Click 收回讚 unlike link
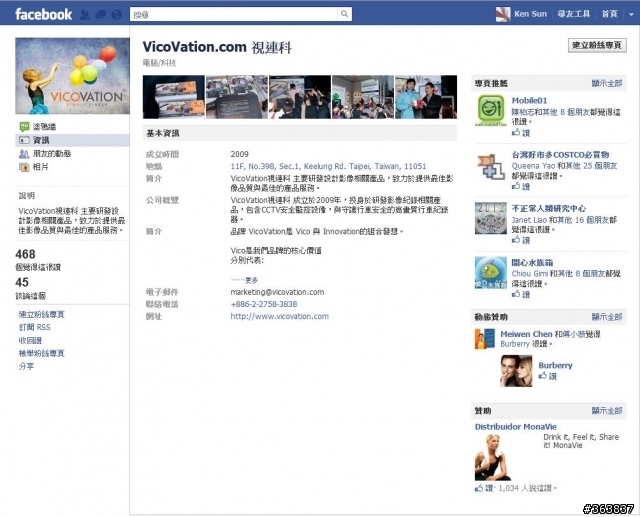The height and width of the screenshot is (517, 640). [x=30, y=340]
